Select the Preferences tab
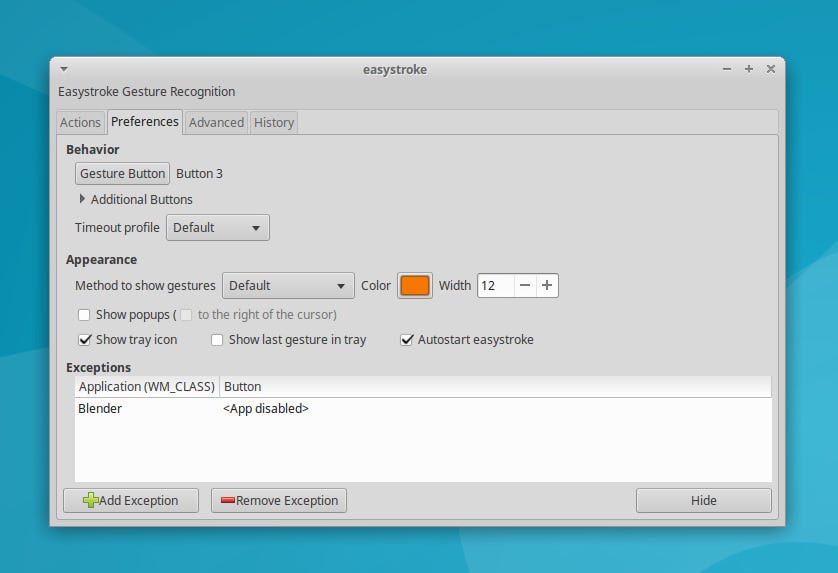 145,122
